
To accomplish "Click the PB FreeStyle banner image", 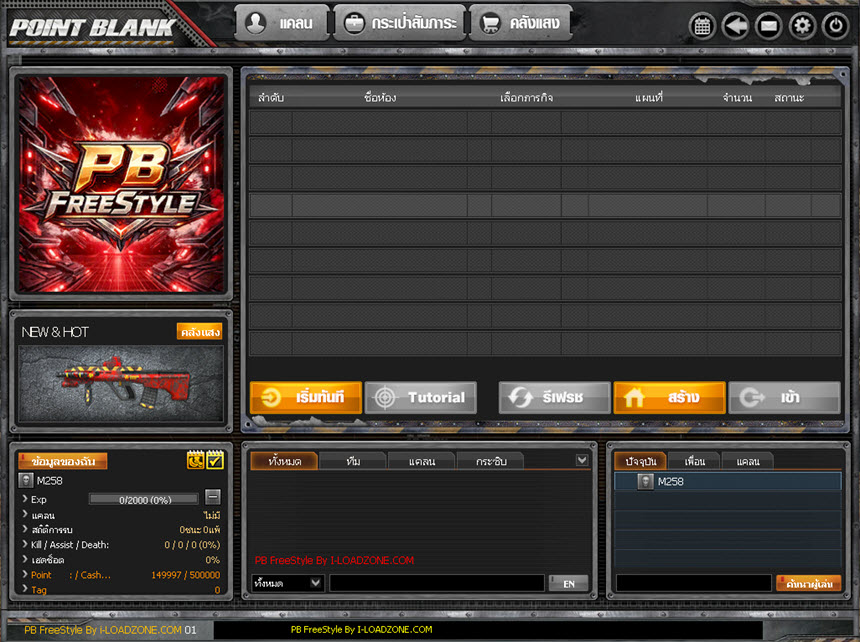I will [x=121, y=184].
